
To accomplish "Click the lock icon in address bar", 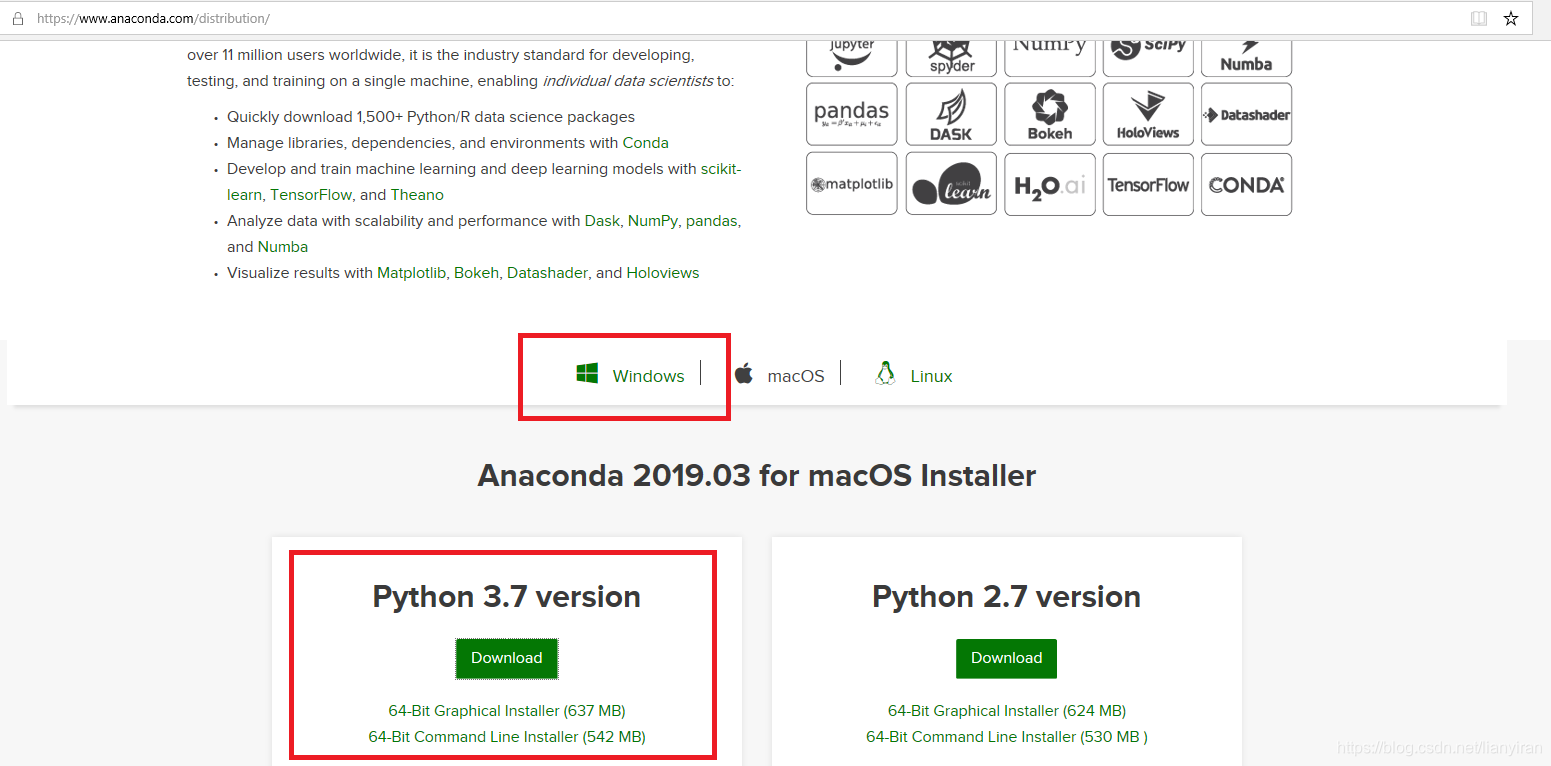I will [x=17, y=19].
